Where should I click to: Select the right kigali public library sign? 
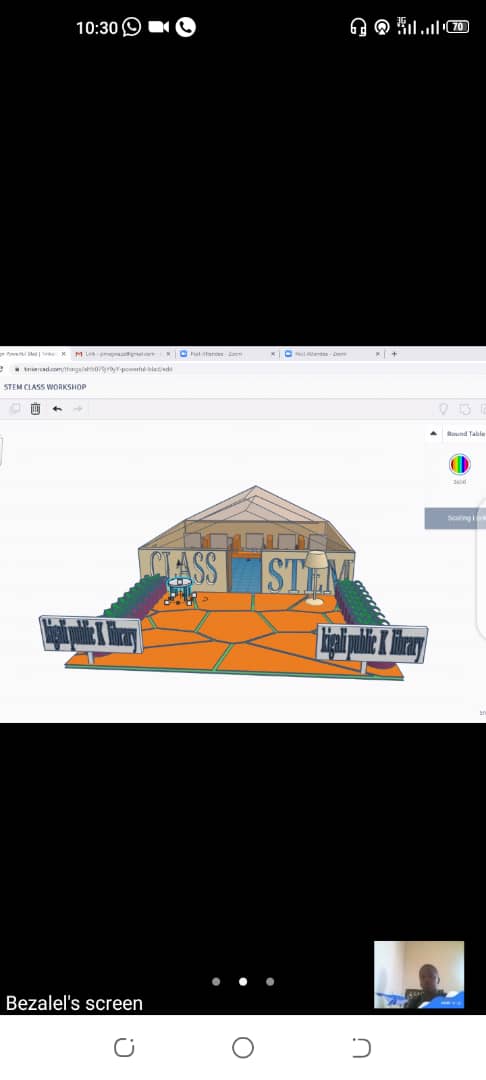pos(372,643)
